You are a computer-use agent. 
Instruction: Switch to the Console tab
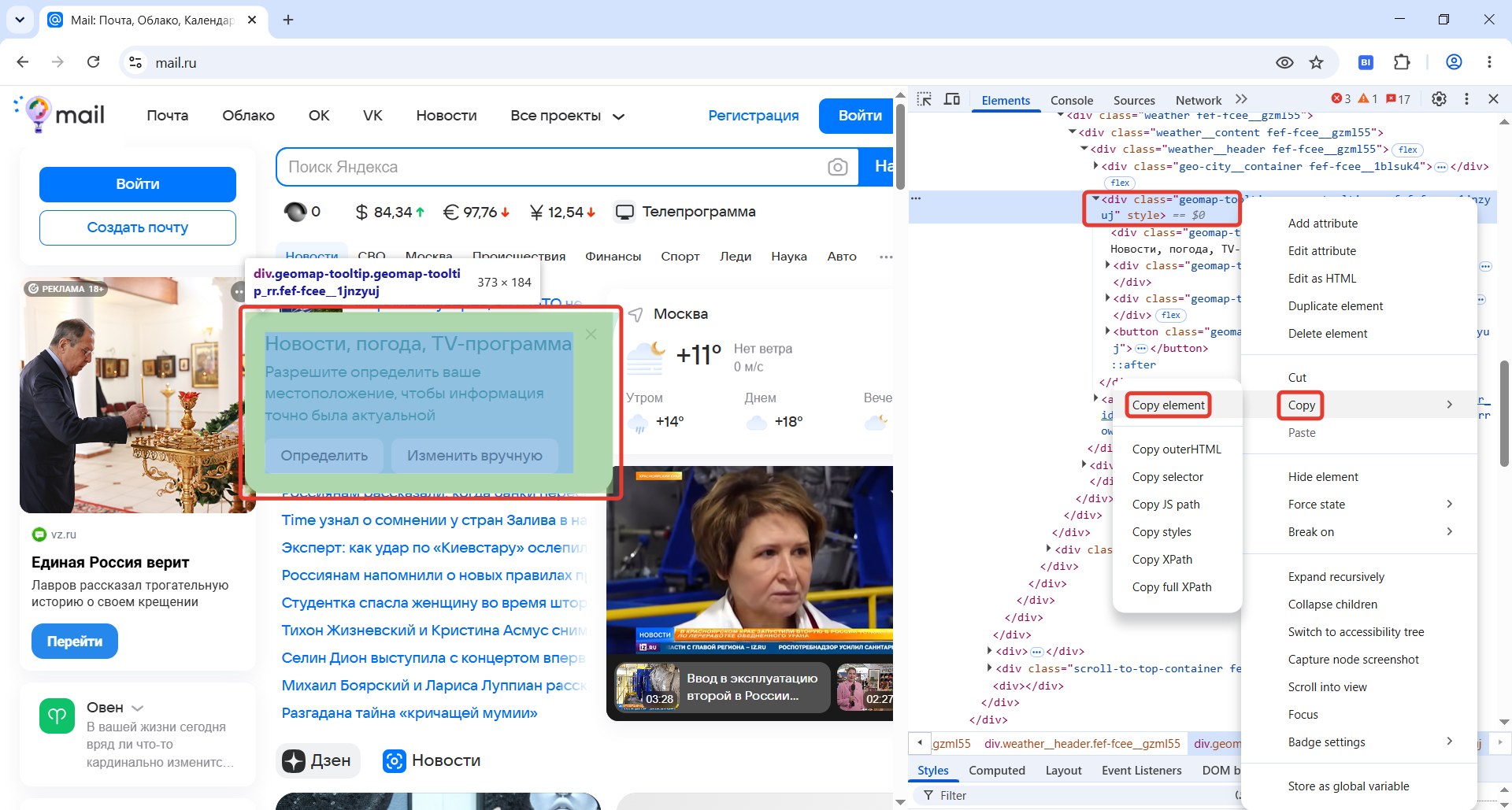(1072, 100)
